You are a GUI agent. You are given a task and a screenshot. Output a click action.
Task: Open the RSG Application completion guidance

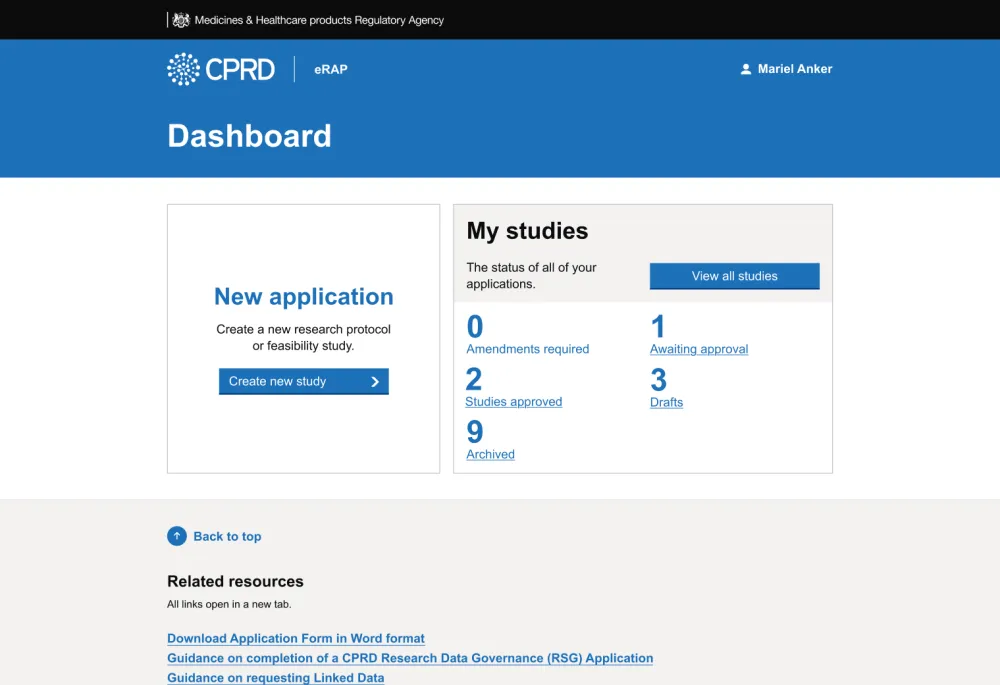tap(409, 658)
